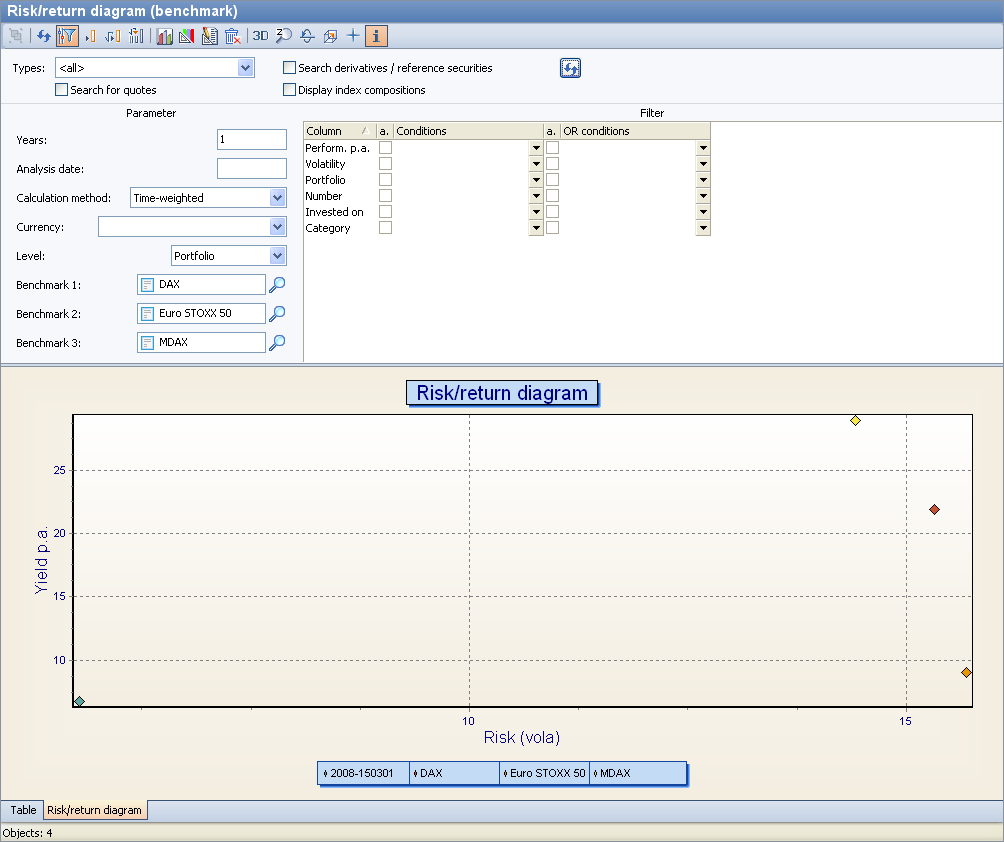The image size is (1004, 842).
Task: Click the bar chart toolbar icon
Action: point(165,36)
